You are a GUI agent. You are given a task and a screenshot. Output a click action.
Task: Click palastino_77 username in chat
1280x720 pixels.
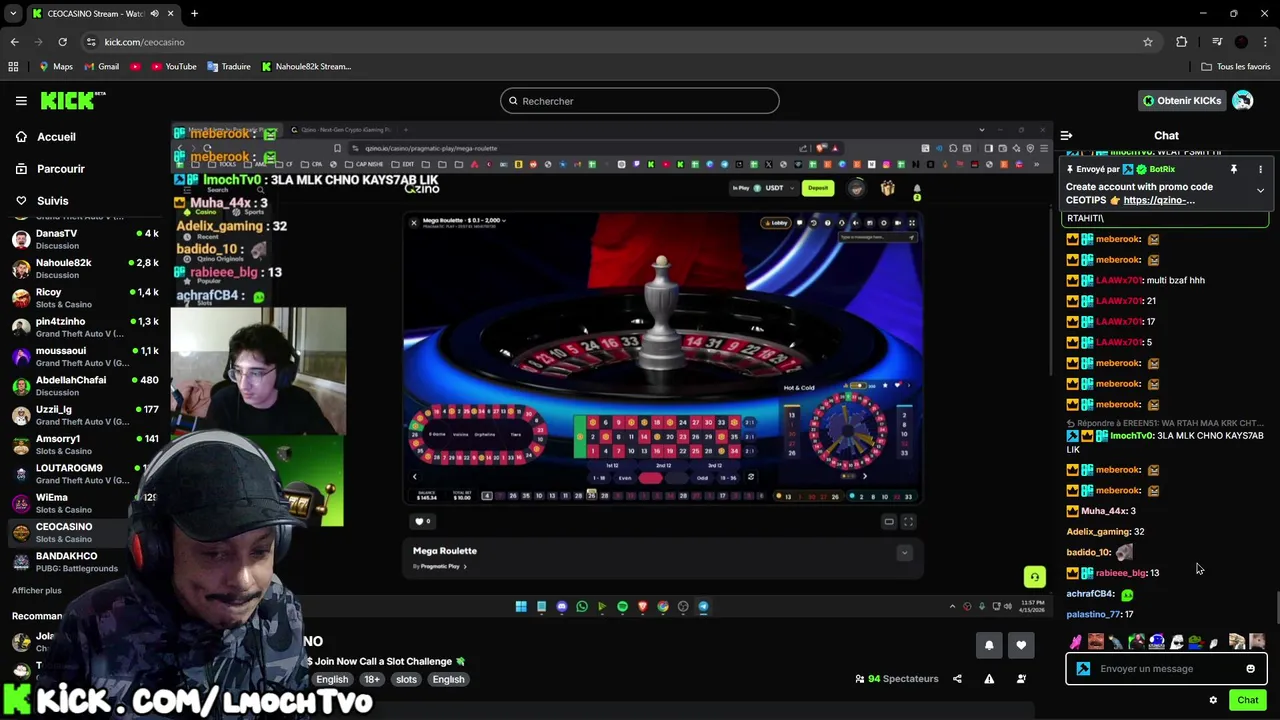[x=1093, y=615]
